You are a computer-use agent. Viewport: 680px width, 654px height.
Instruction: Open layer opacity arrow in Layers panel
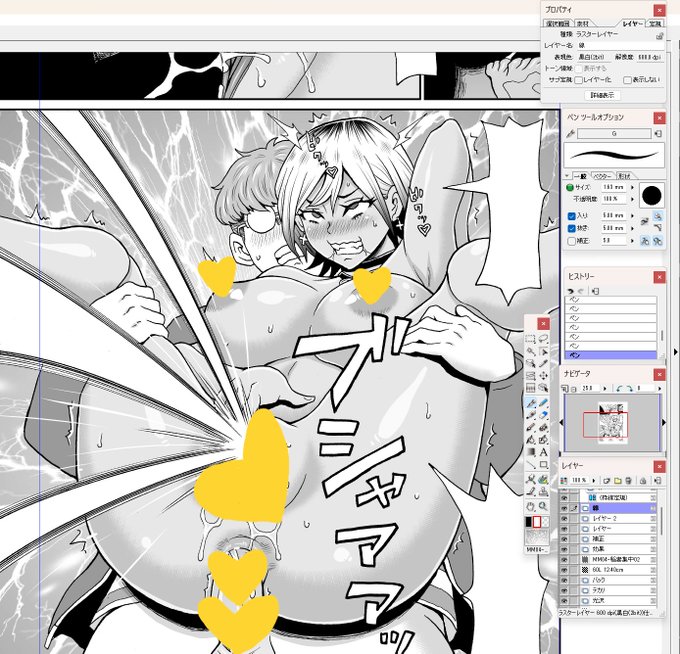point(594,481)
